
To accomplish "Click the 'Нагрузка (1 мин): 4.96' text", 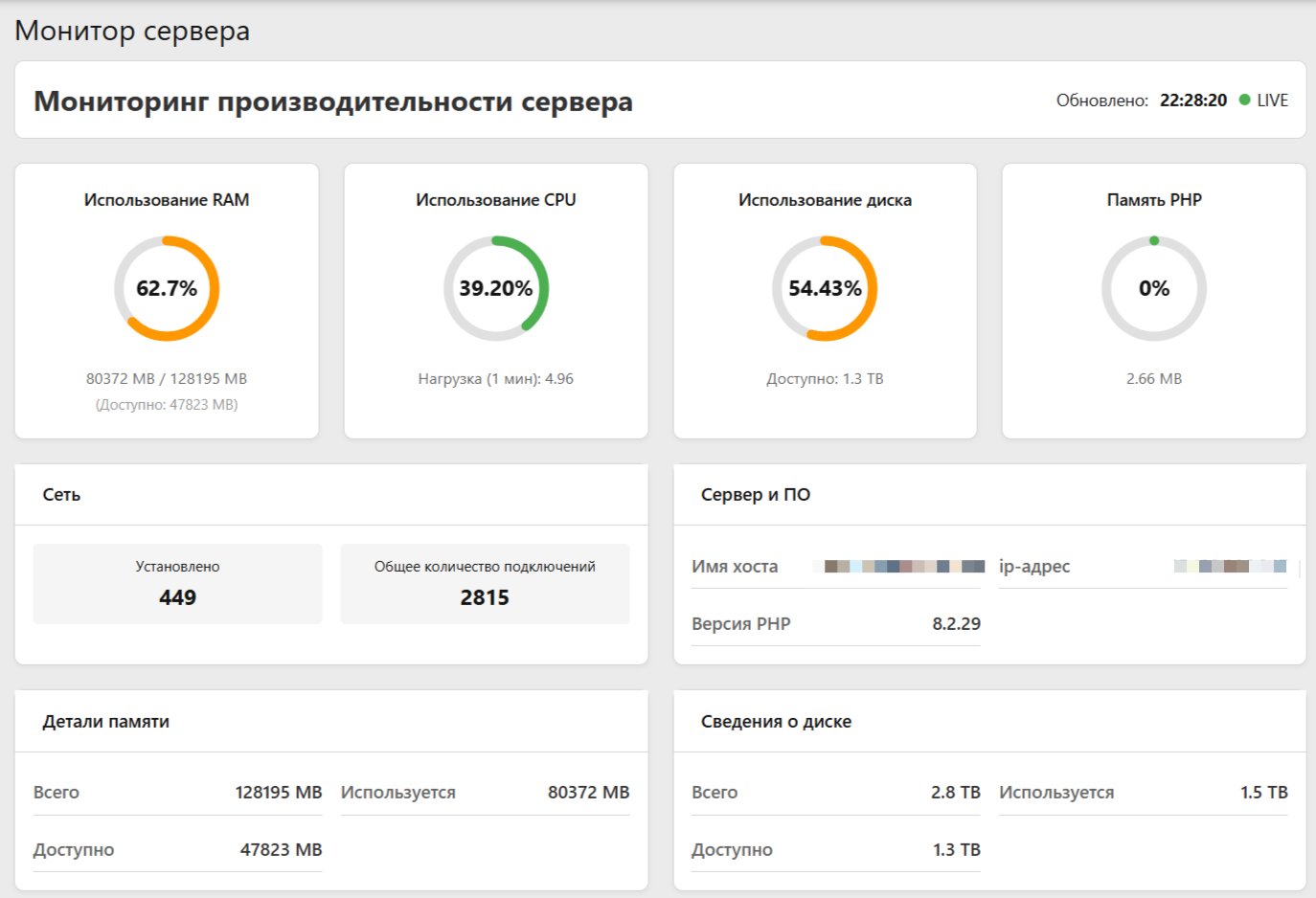I will tap(495, 379).
